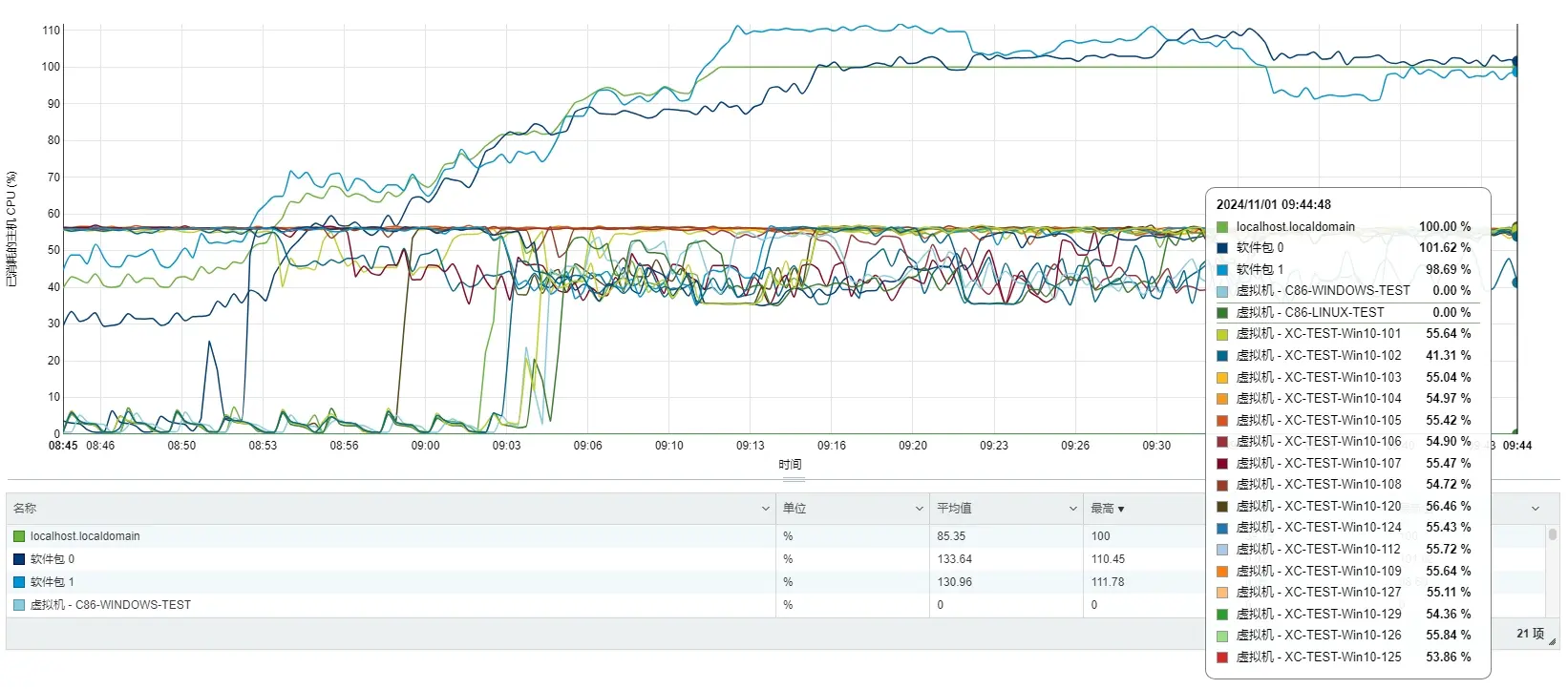1568x689 pixels.
Task: Open the 名称 column dropdown chevron
Action: [765, 509]
